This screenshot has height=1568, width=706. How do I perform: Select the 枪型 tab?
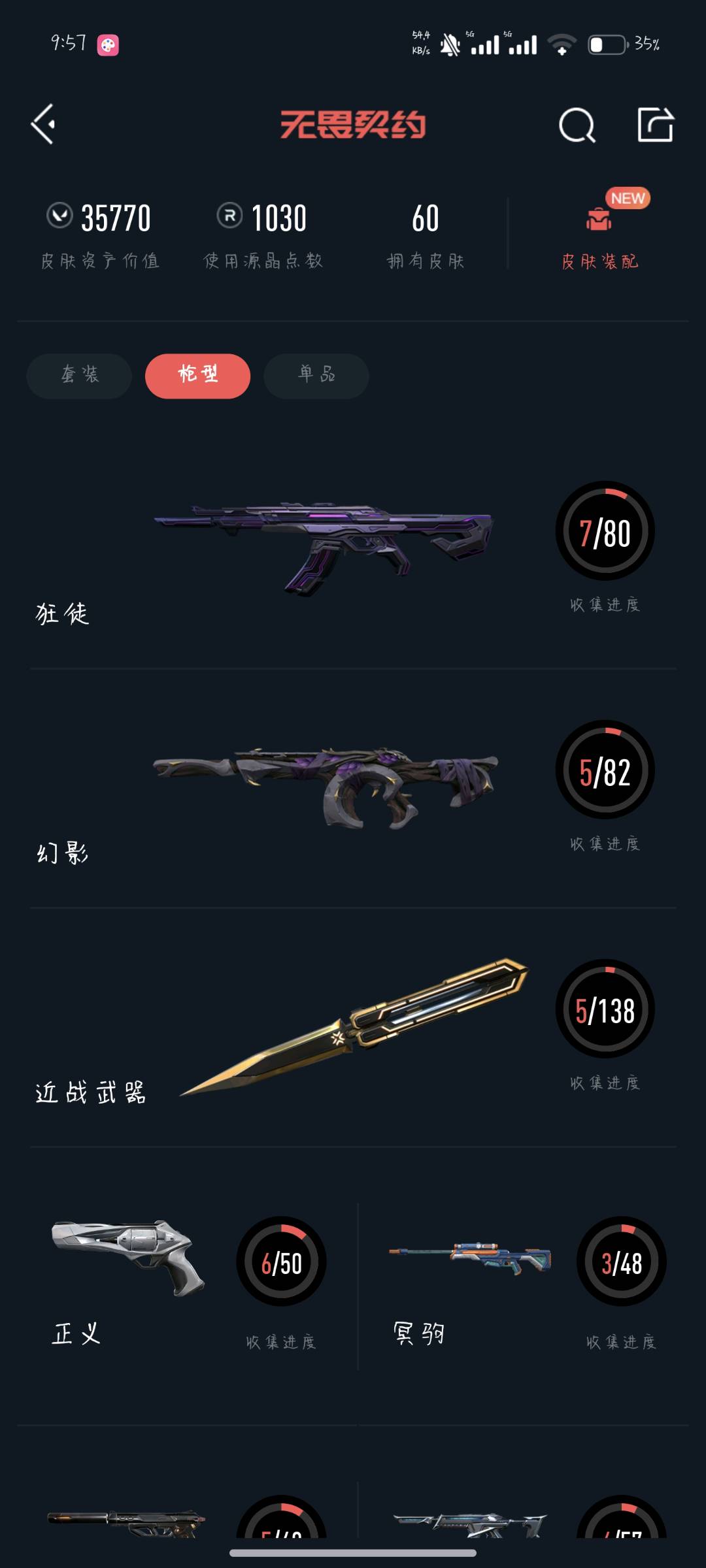pos(197,376)
